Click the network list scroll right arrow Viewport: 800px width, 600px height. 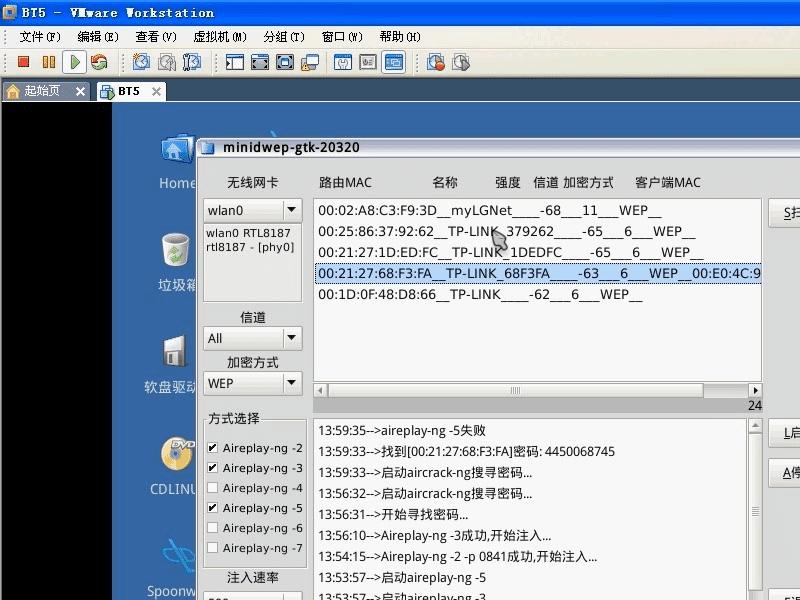pyautogui.click(x=755, y=390)
